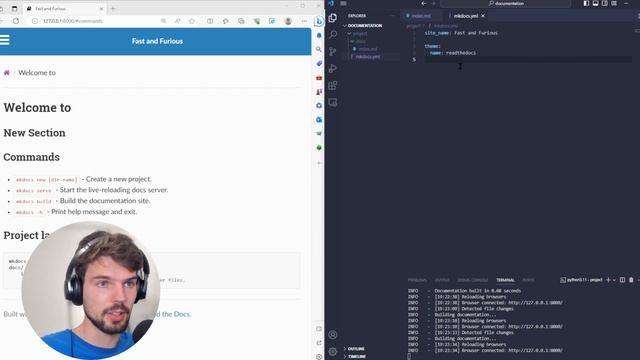Viewport: 640px width, 360px height.
Task: Click the Commands heading
Action: pyautogui.click(x=31, y=157)
